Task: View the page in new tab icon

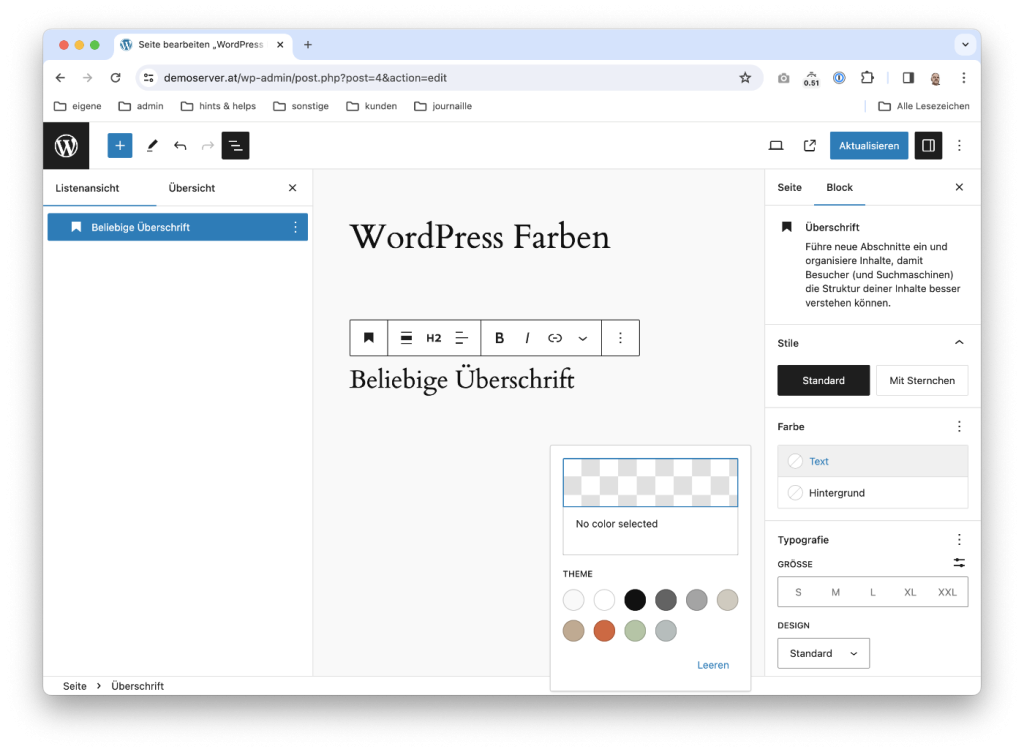Action: (810, 146)
